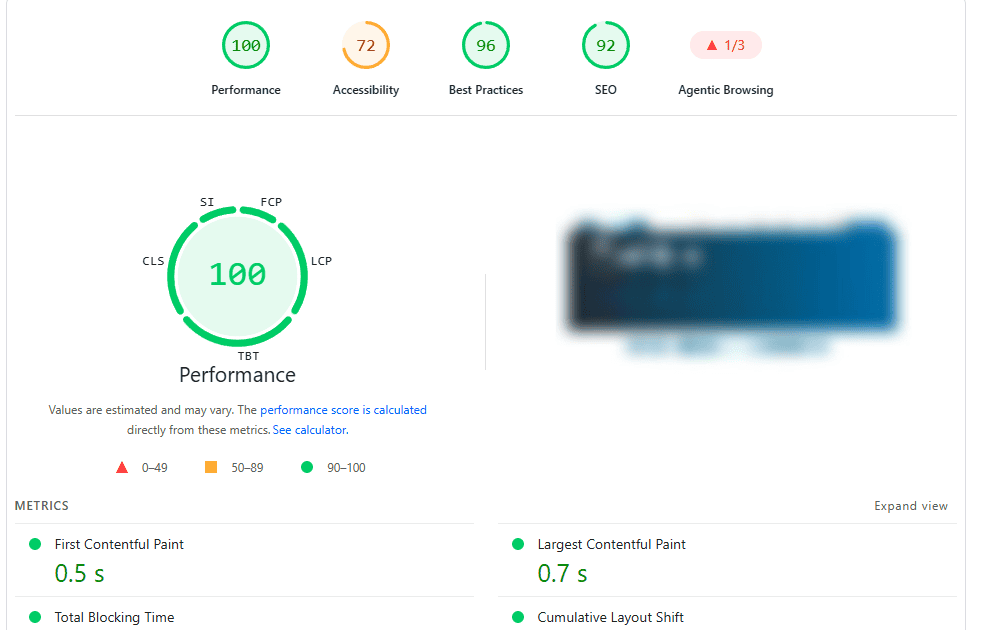Image resolution: width=983 pixels, height=630 pixels.
Task: Select the Best Practices category label
Action: pyautogui.click(x=486, y=90)
